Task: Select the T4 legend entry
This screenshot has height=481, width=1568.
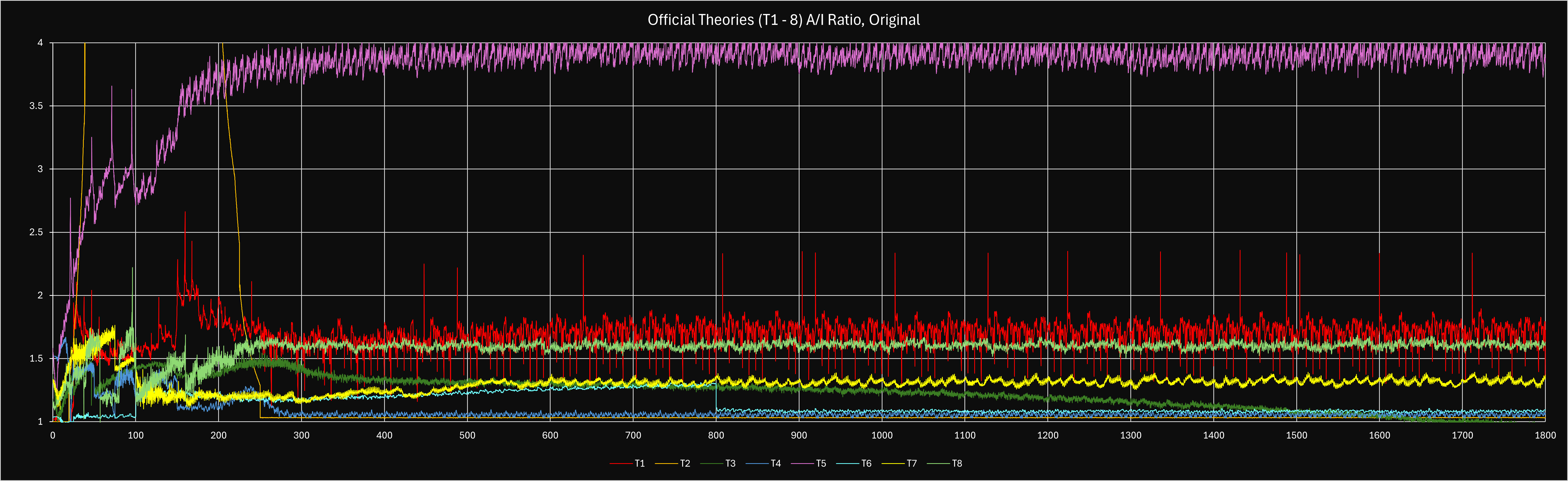Action: pos(763,463)
